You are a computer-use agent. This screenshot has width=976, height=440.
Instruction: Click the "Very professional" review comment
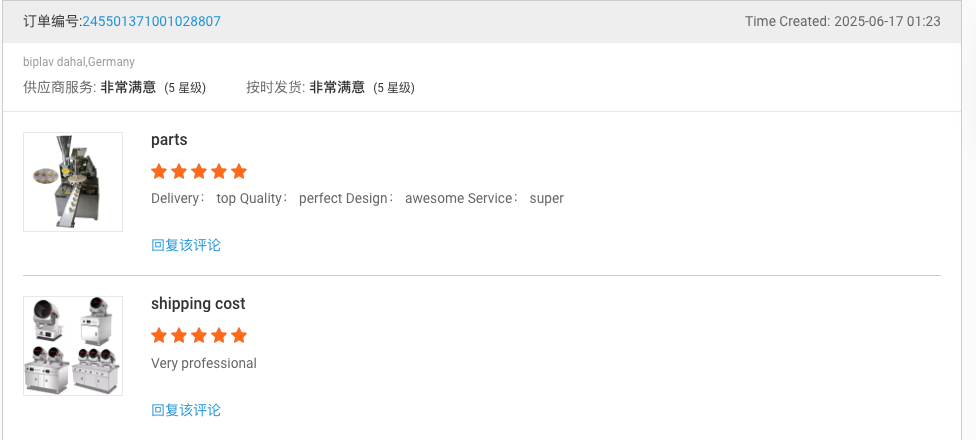tap(204, 363)
